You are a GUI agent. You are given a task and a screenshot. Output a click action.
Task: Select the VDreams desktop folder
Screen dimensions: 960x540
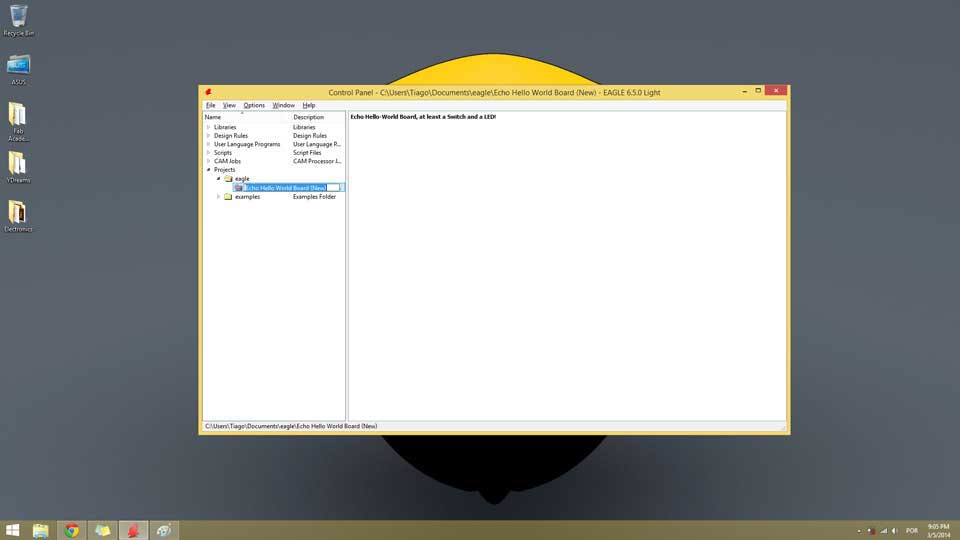[18, 167]
